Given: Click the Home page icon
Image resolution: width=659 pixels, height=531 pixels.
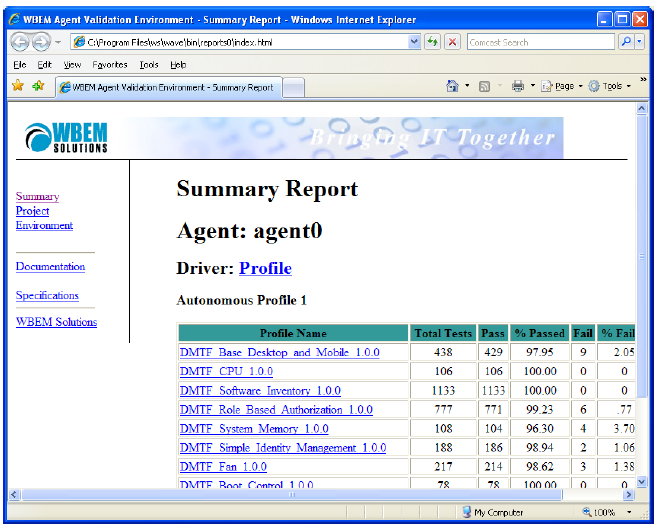Looking at the screenshot, I should (452, 86).
